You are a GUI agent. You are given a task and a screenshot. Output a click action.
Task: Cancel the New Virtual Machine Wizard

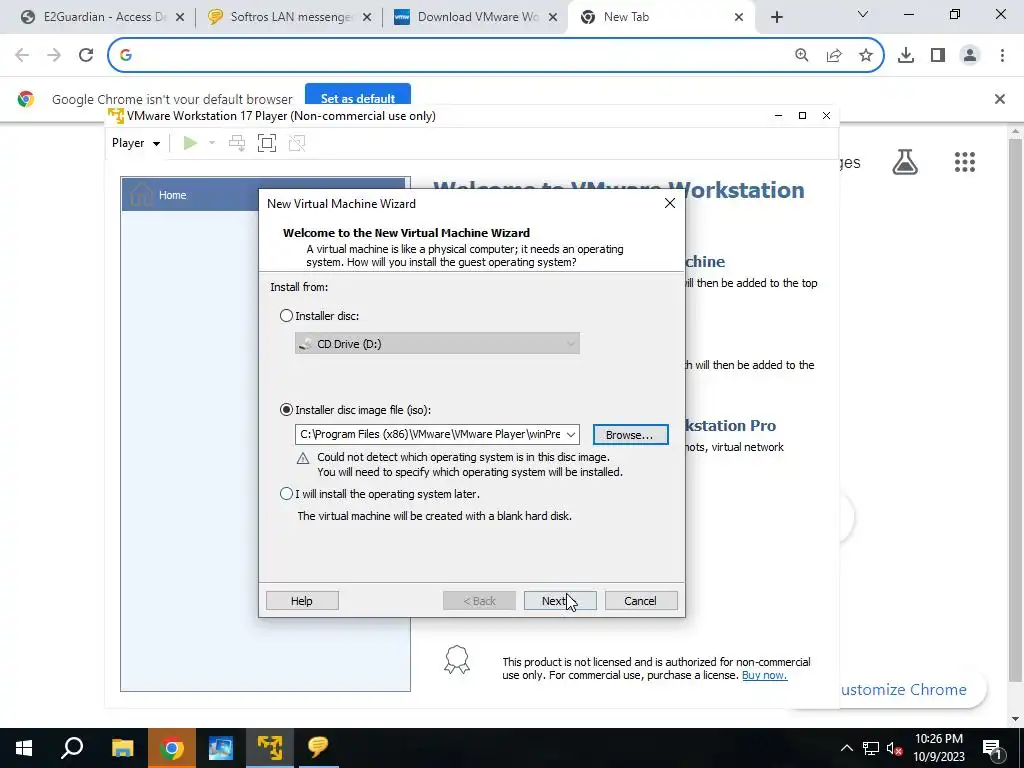click(x=641, y=601)
